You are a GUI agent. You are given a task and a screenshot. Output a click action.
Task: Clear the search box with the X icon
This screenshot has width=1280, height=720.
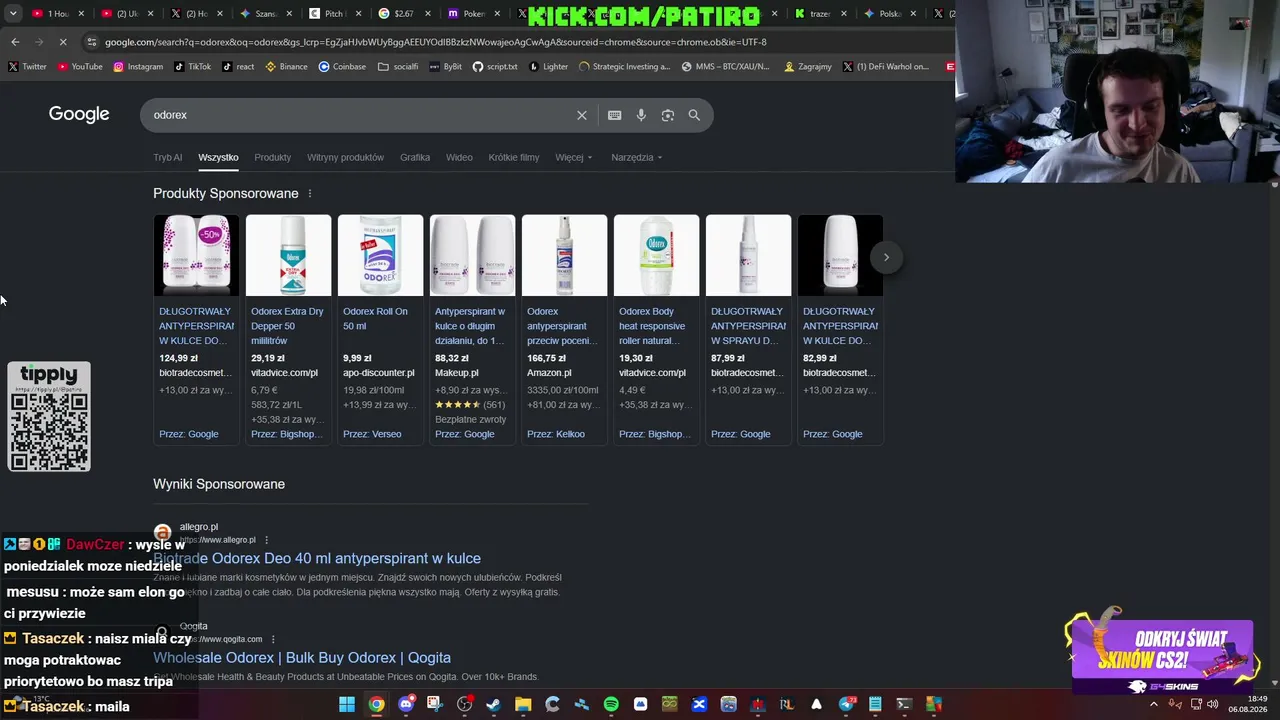pyautogui.click(x=582, y=115)
